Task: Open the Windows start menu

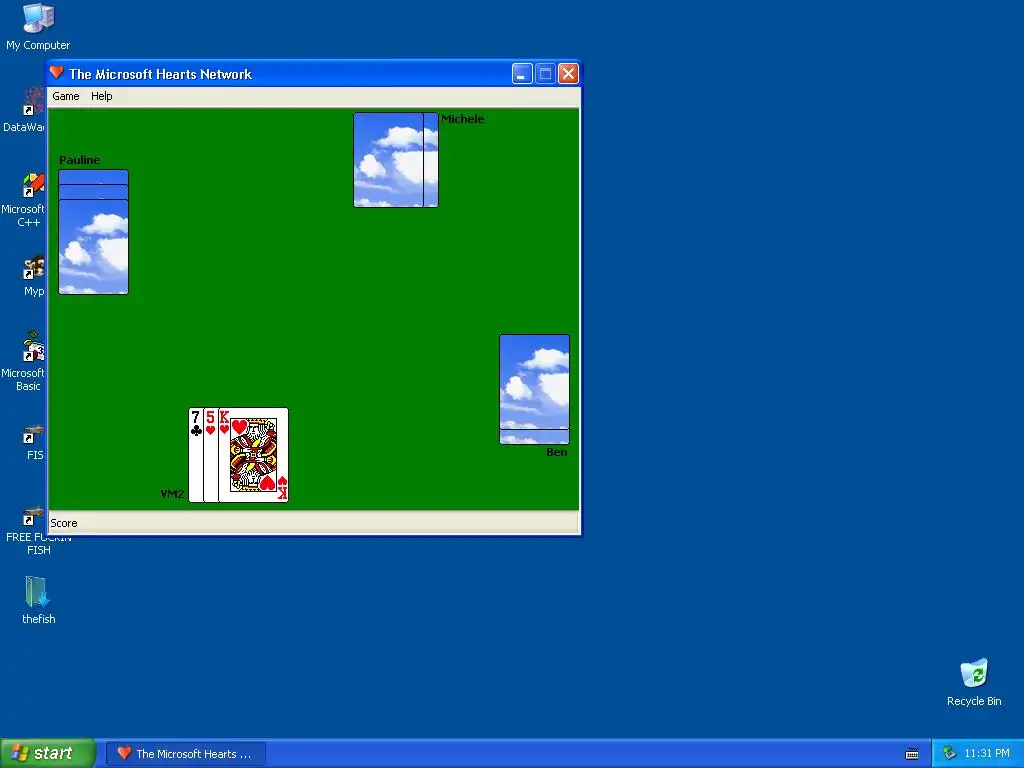Action: [x=48, y=753]
